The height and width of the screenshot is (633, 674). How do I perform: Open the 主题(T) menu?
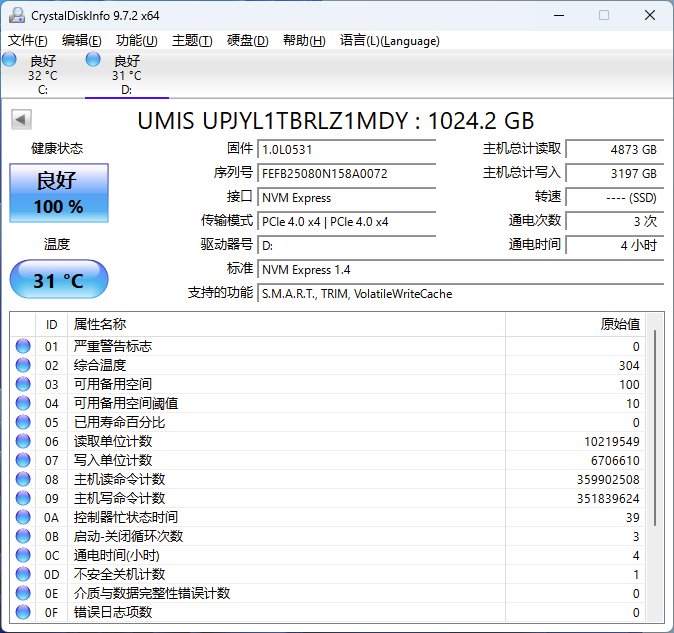[x=192, y=41]
